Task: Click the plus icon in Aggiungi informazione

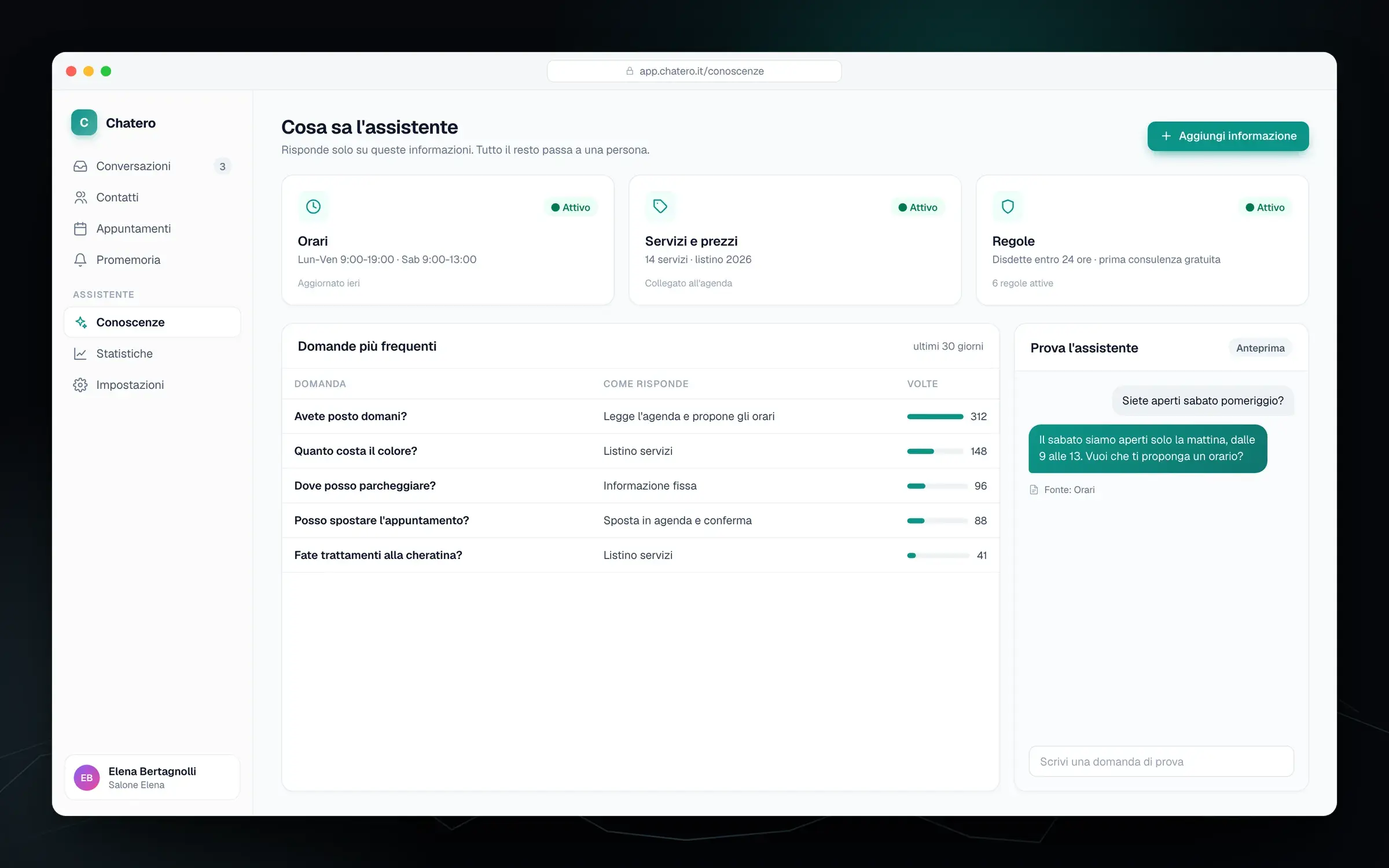Action: pyautogui.click(x=1166, y=136)
